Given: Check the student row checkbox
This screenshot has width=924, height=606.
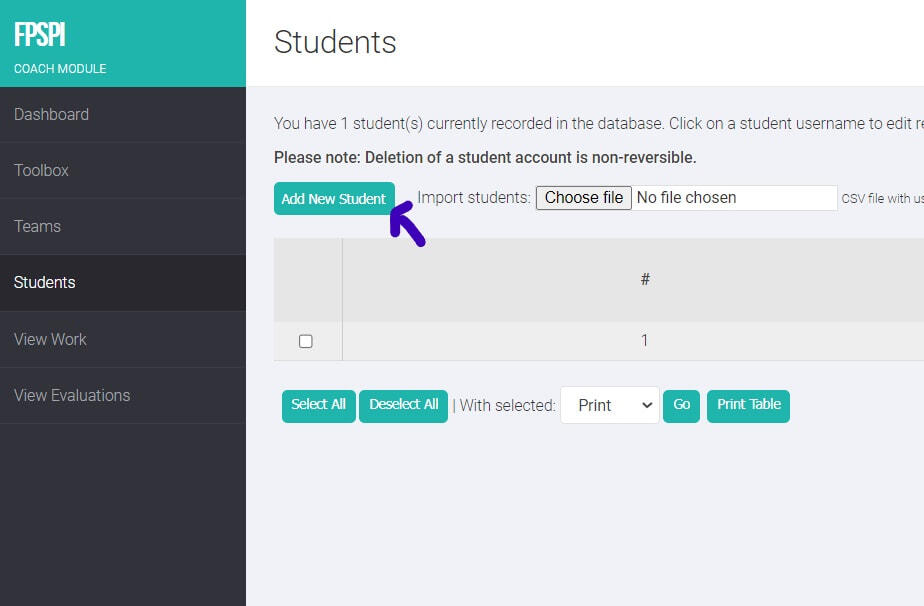Looking at the screenshot, I should tap(308, 340).
